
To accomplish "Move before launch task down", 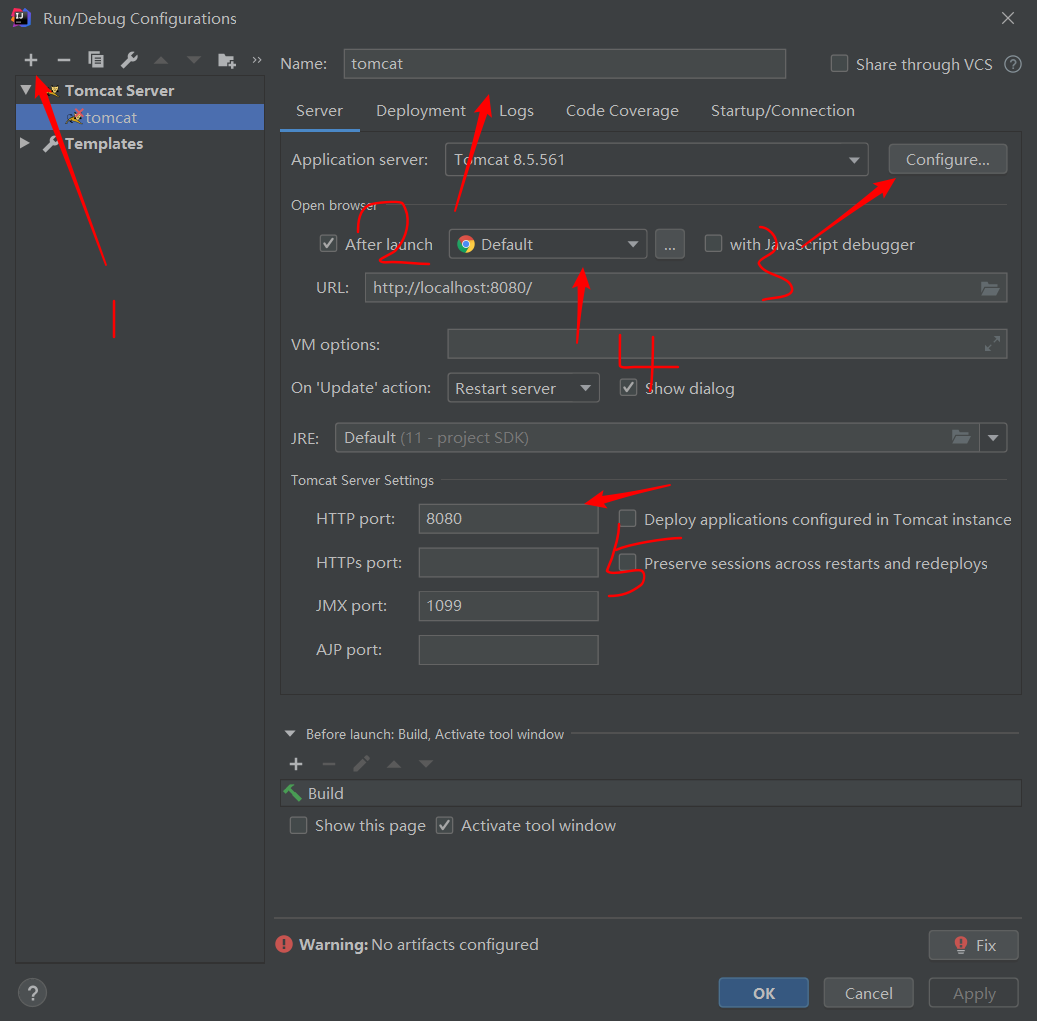I will pyautogui.click(x=426, y=764).
